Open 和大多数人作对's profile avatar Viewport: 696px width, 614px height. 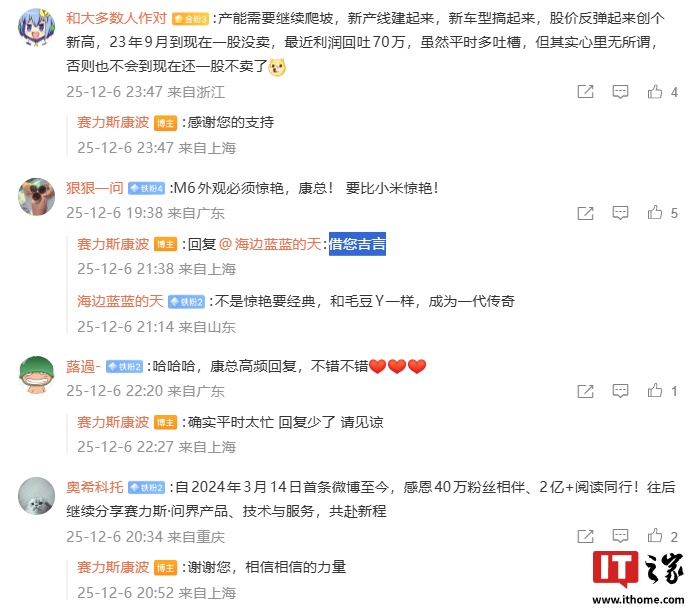tap(36, 27)
